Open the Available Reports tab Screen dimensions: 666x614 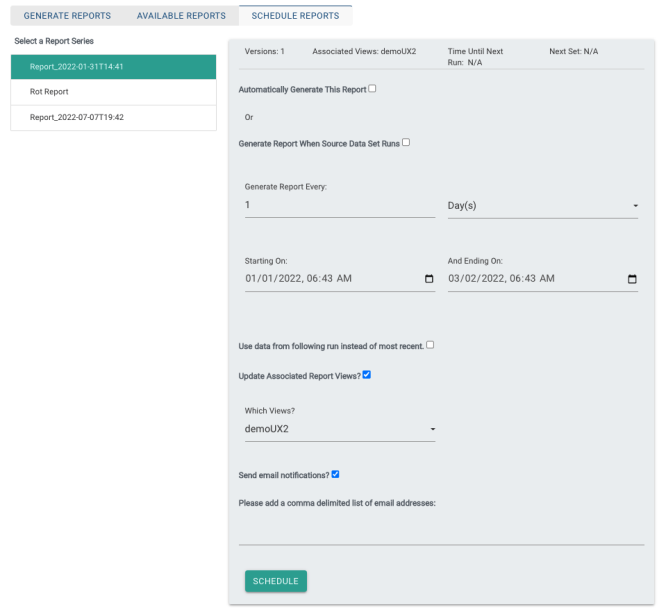181,16
